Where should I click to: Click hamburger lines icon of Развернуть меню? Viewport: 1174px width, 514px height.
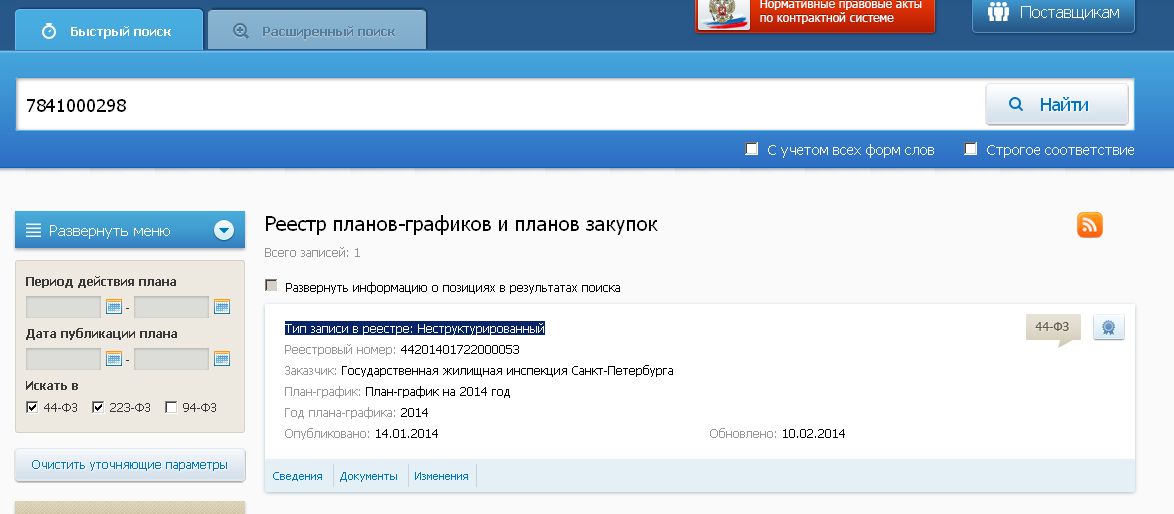33,230
